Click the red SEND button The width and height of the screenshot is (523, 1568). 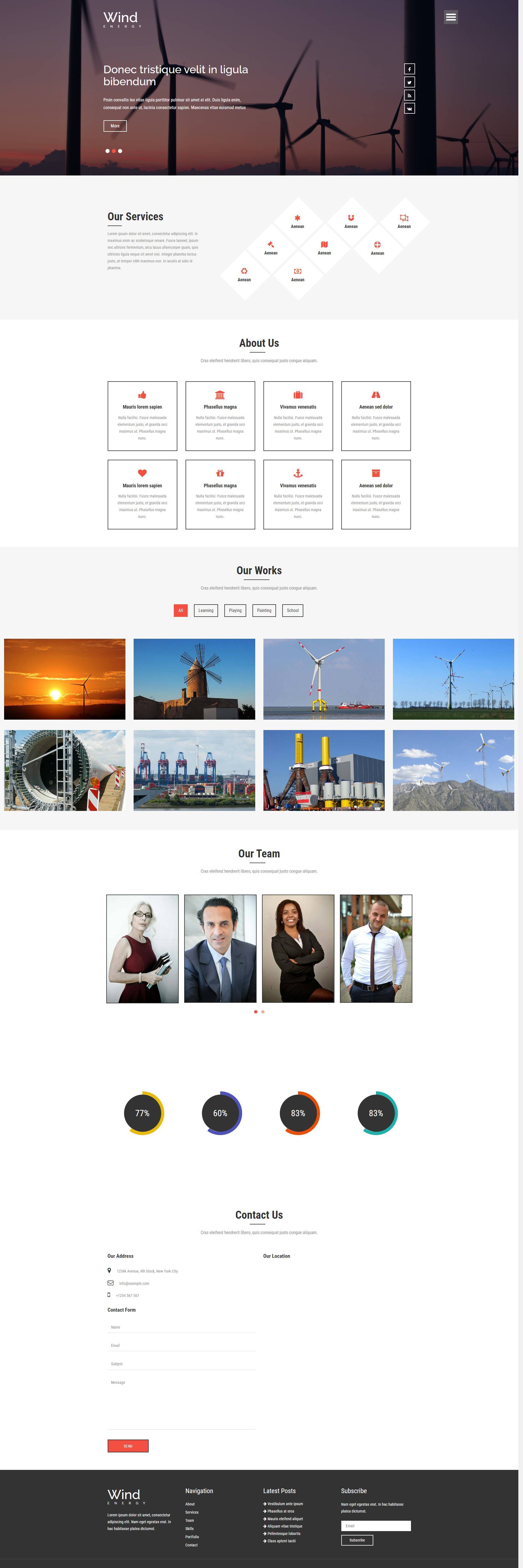pos(128,1446)
